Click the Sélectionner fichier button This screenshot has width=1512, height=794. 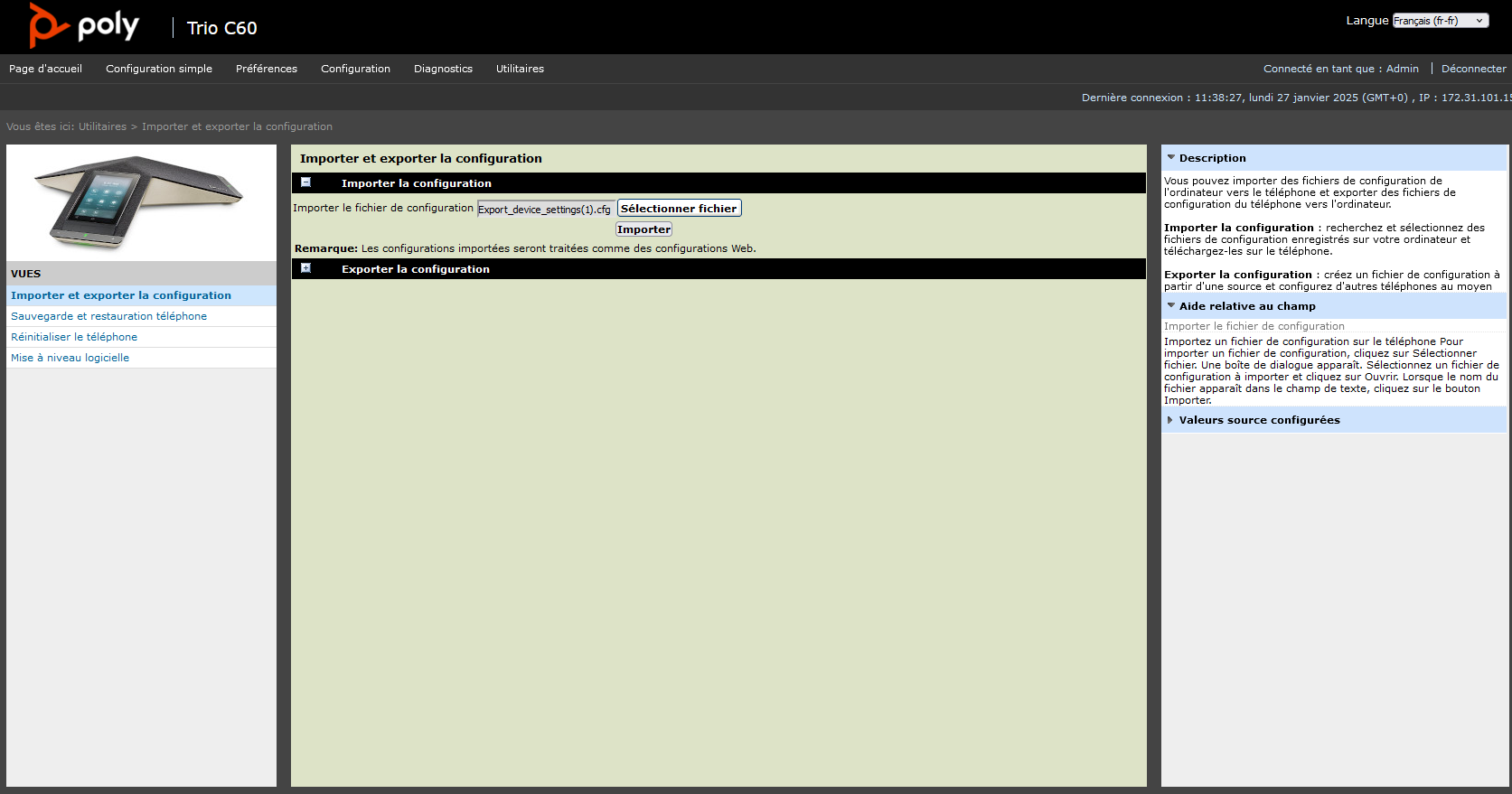click(x=679, y=209)
